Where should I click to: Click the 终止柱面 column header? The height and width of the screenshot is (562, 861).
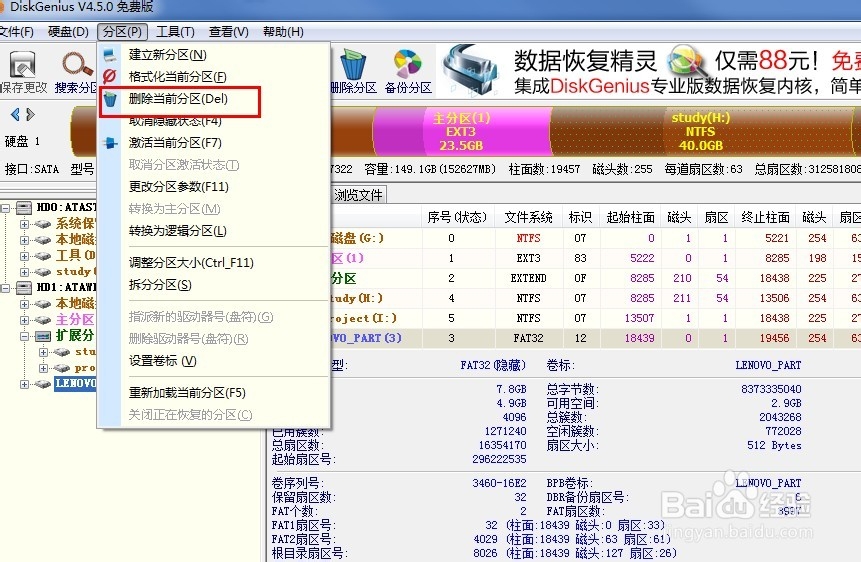coord(765,218)
